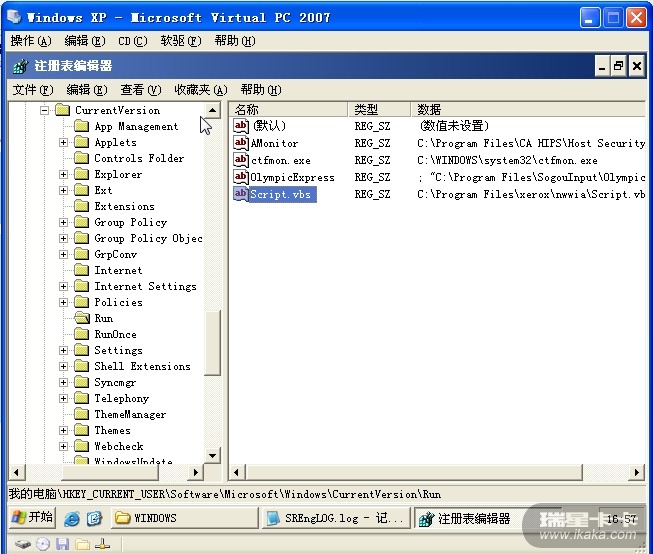Expand the Shell Extensions key

[x=63, y=367]
